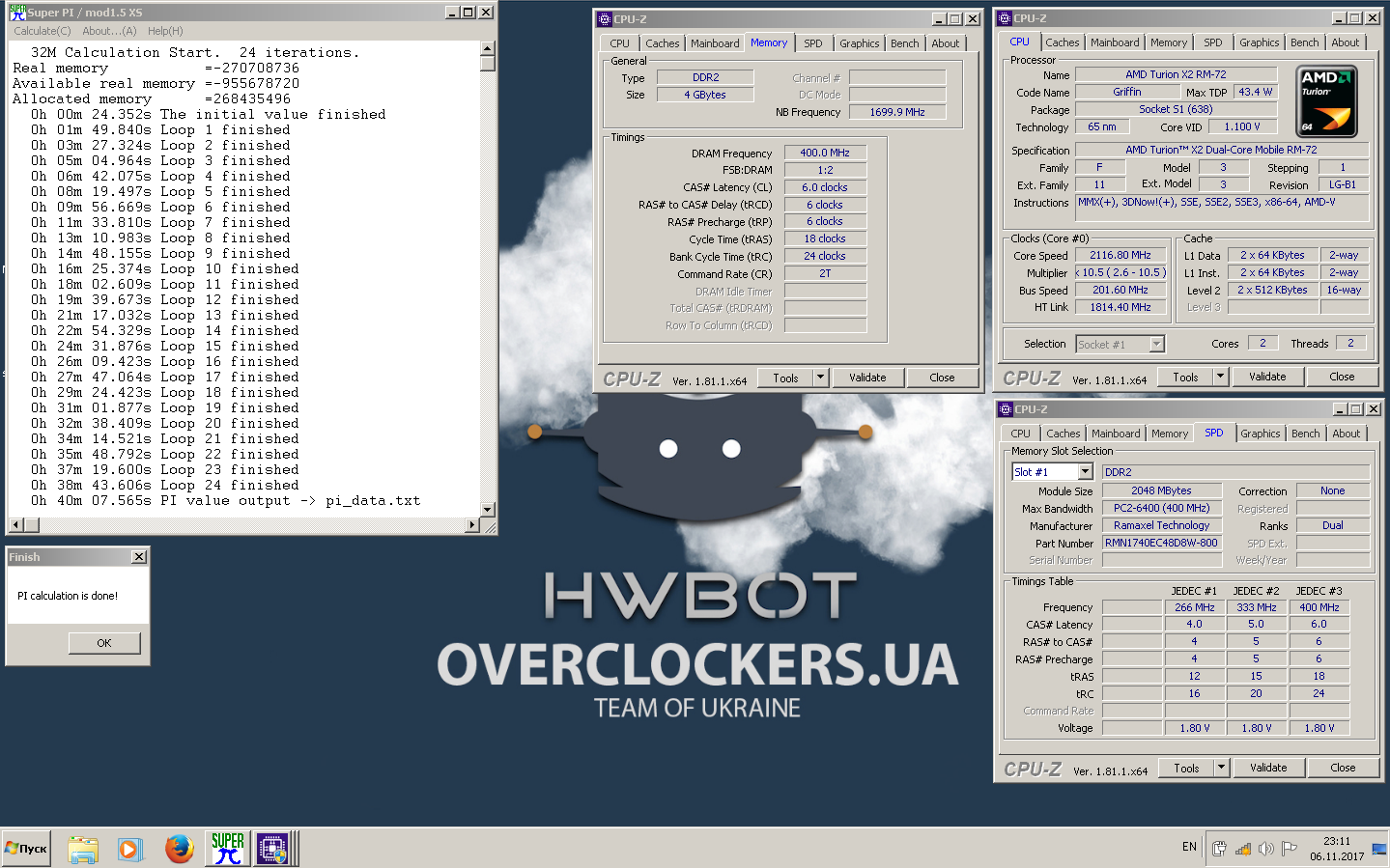Screen dimensions: 1390x868
Task: Click OK in Finish dialog
Action: coord(104,643)
